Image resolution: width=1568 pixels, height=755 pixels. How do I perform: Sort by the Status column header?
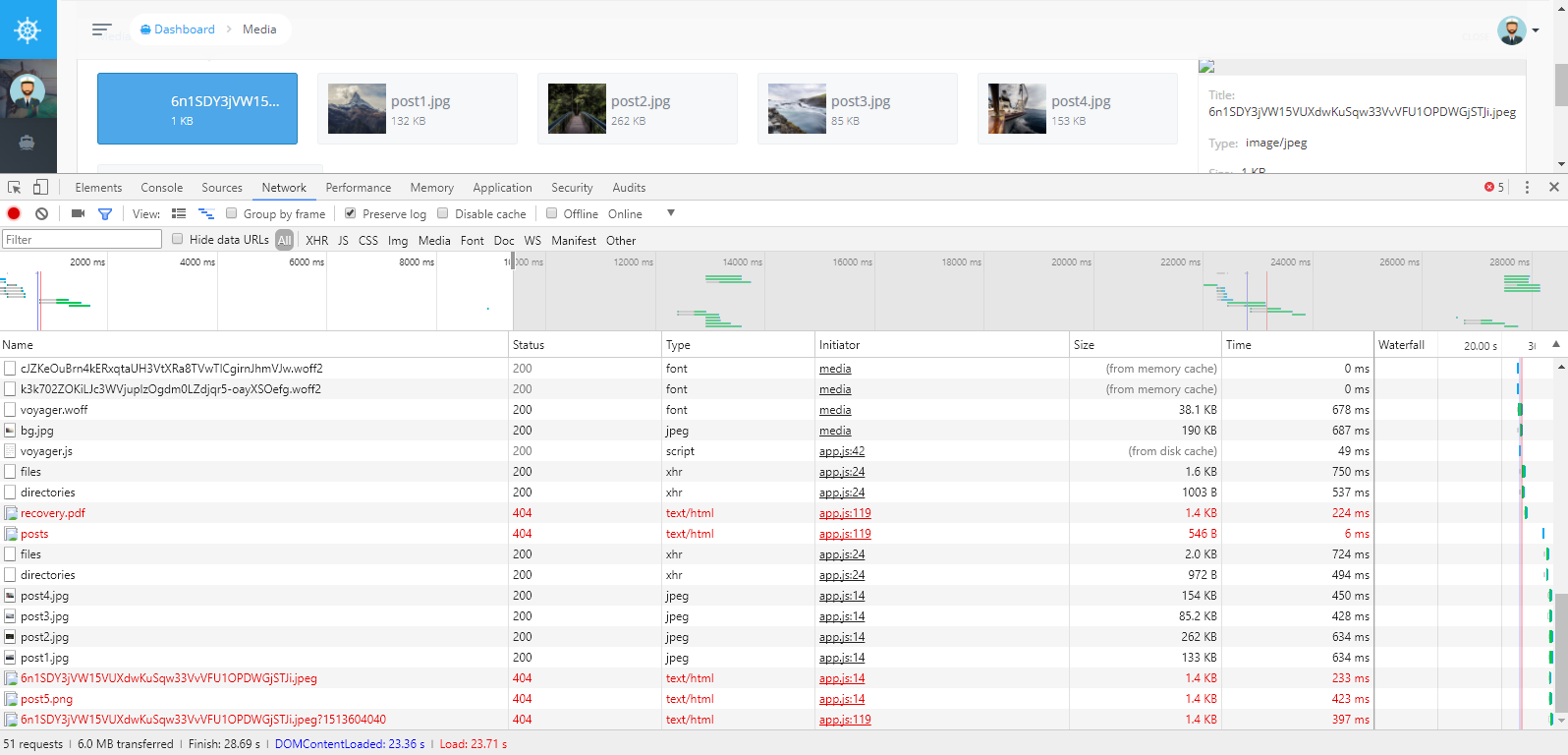[x=586, y=345]
